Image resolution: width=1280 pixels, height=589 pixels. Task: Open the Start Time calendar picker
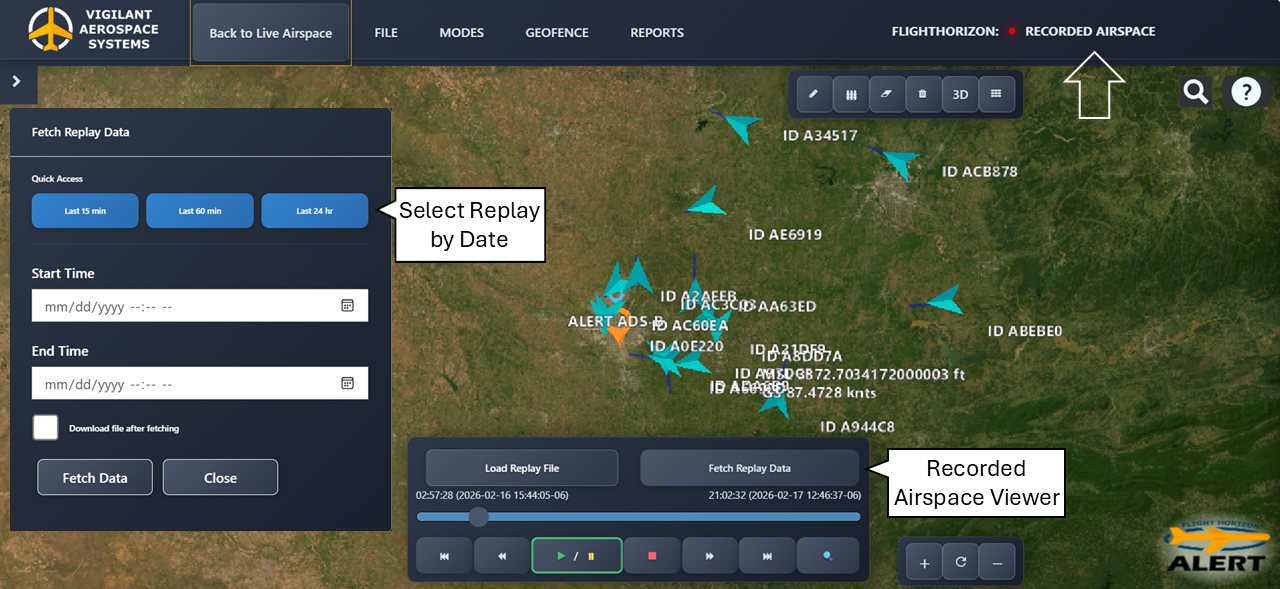[347, 306]
